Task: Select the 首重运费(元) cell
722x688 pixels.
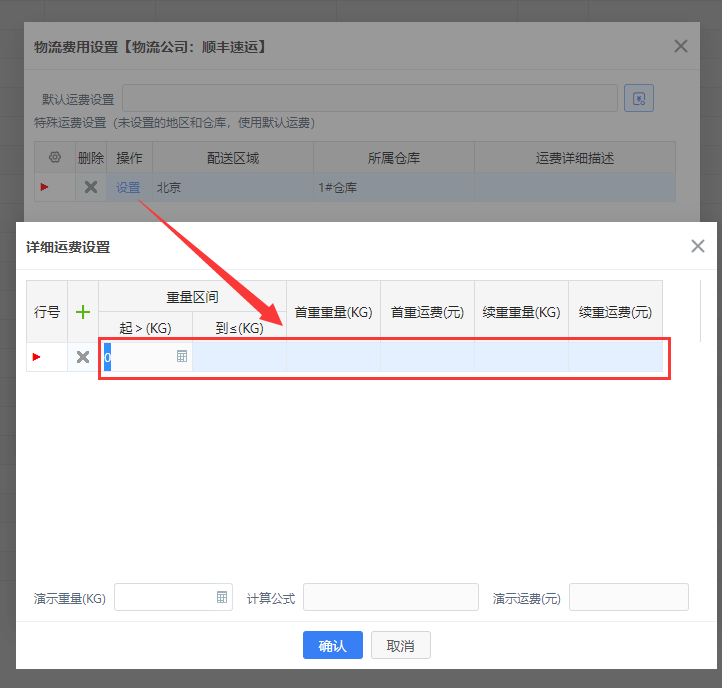Action: 427,357
